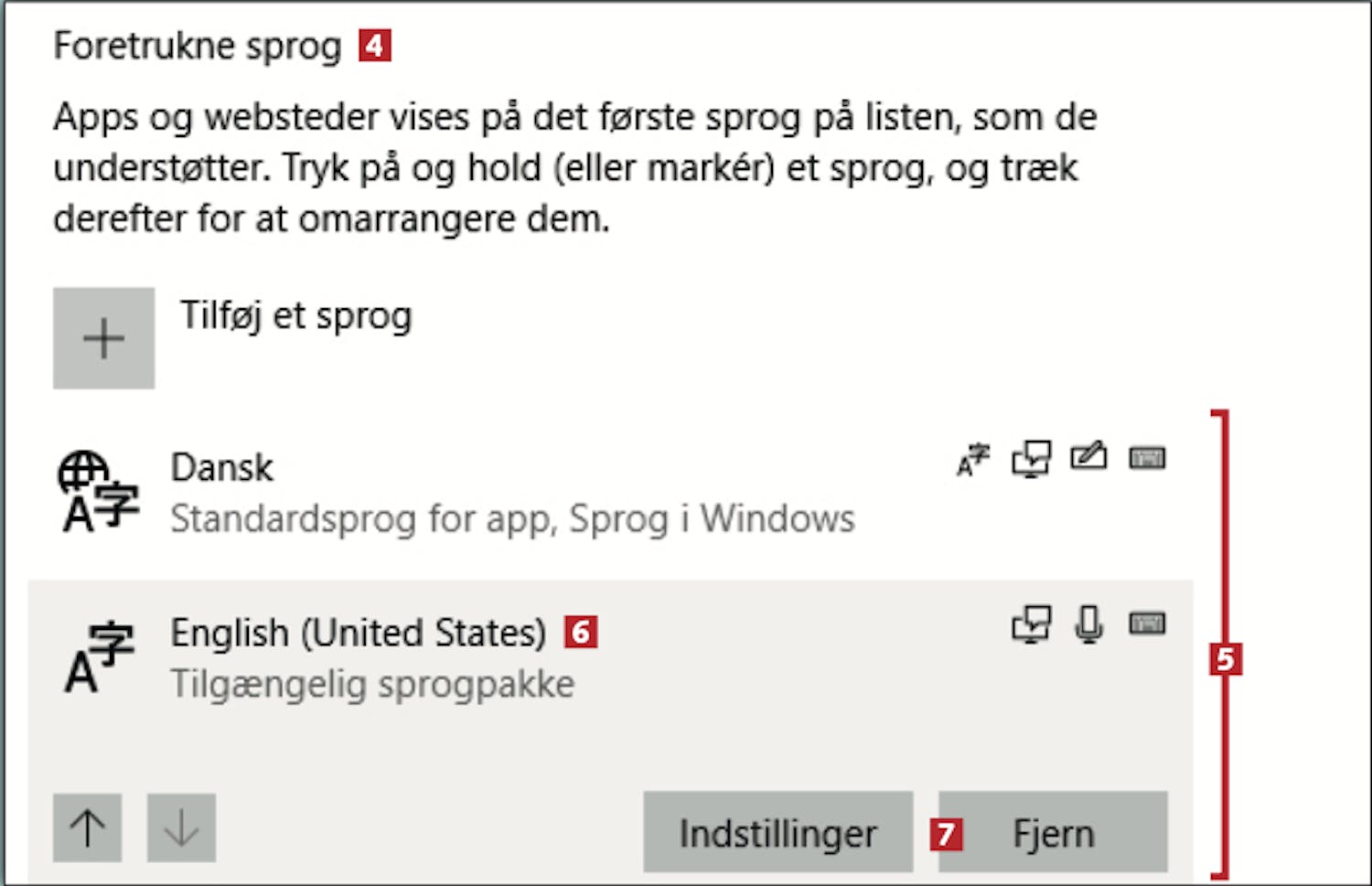Click the English language A-character icon
Viewport: 1372px width, 886px height.
99,657
